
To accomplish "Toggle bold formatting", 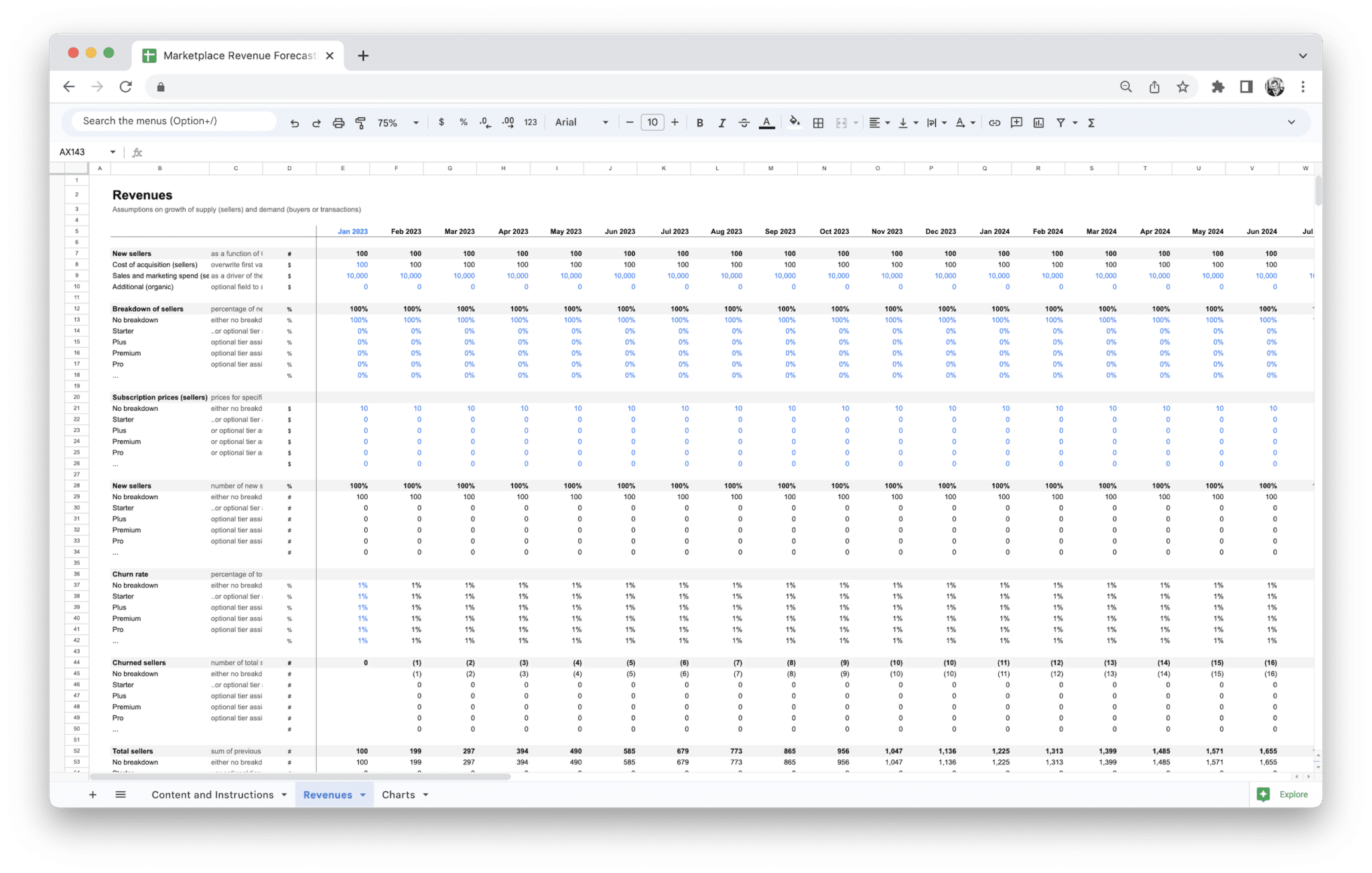I will (699, 123).
